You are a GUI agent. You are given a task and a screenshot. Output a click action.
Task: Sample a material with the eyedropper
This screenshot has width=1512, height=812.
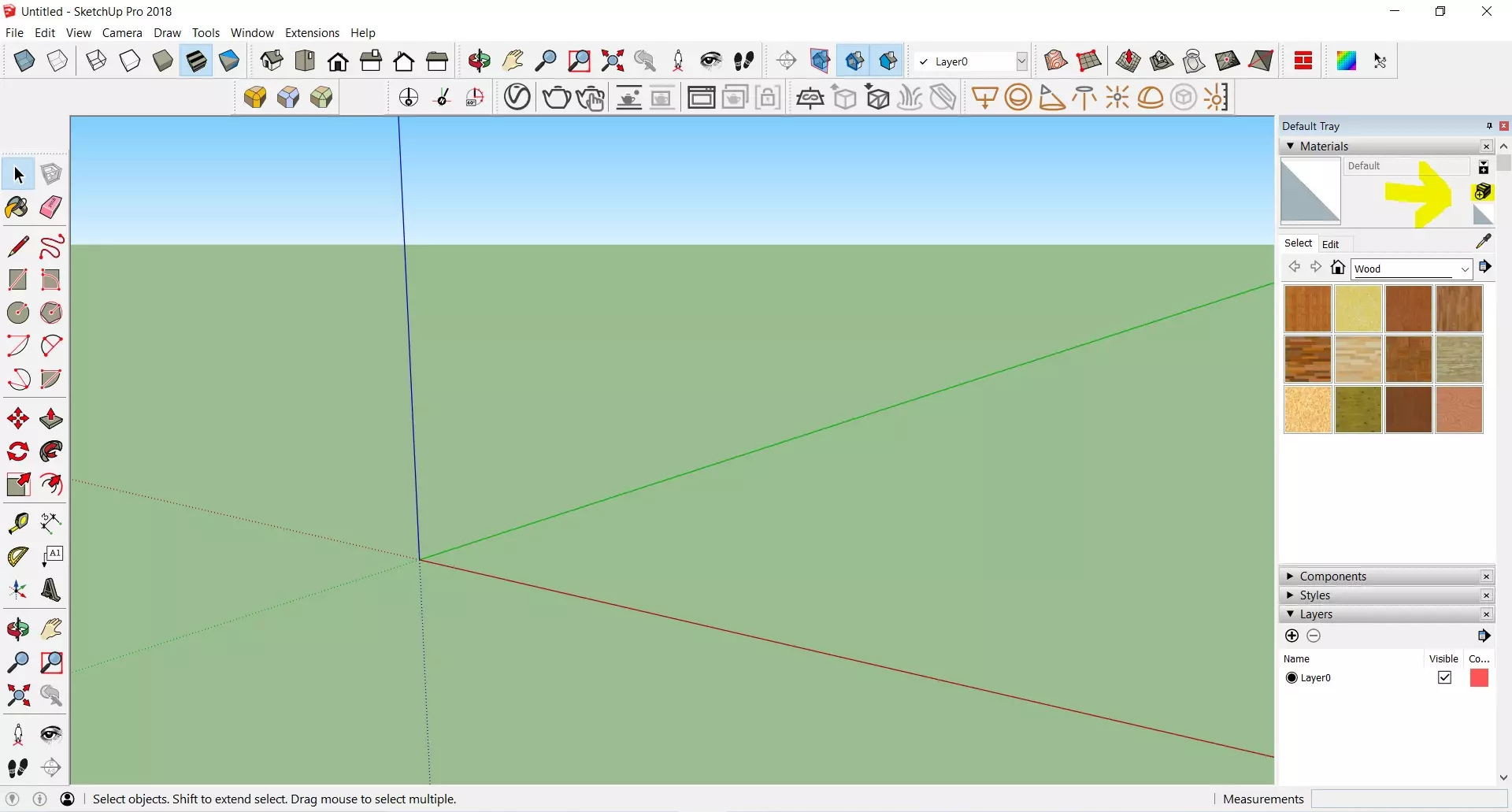click(1485, 242)
